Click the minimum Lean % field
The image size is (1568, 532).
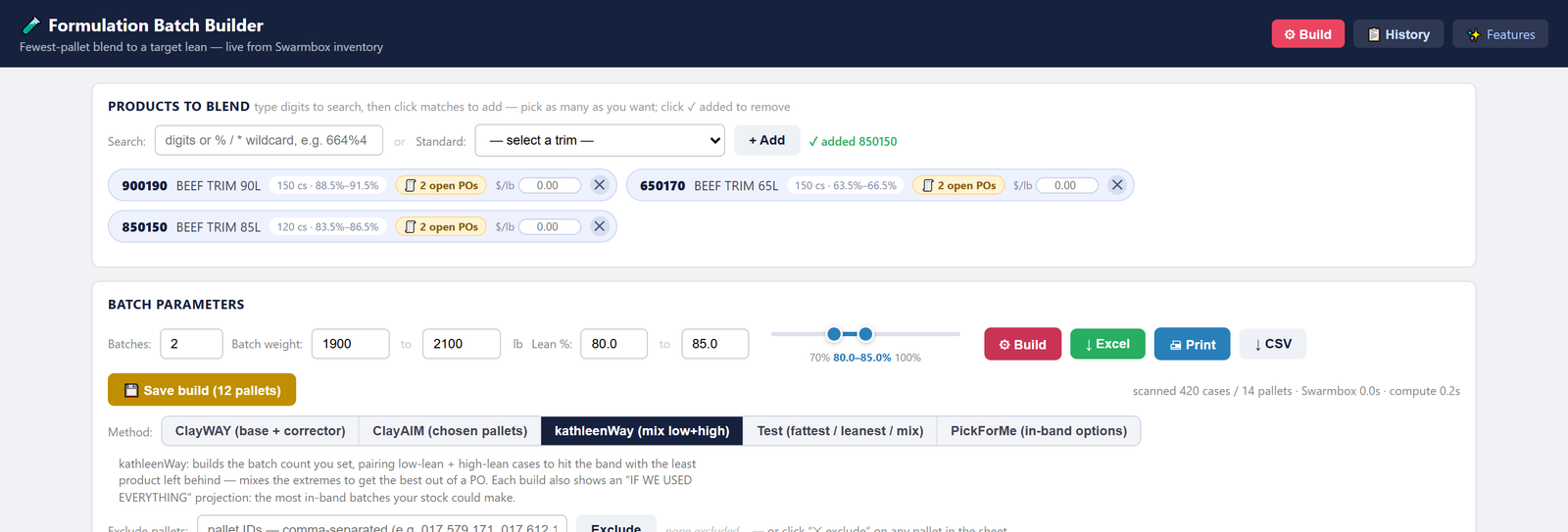[x=614, y=344]
